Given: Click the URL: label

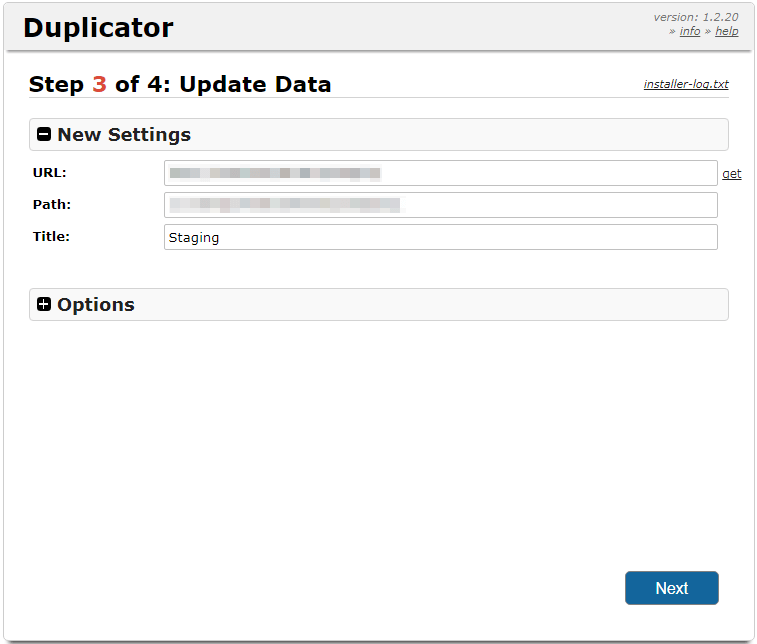Looking at the screenshot, I should click(x=50, y=173).
